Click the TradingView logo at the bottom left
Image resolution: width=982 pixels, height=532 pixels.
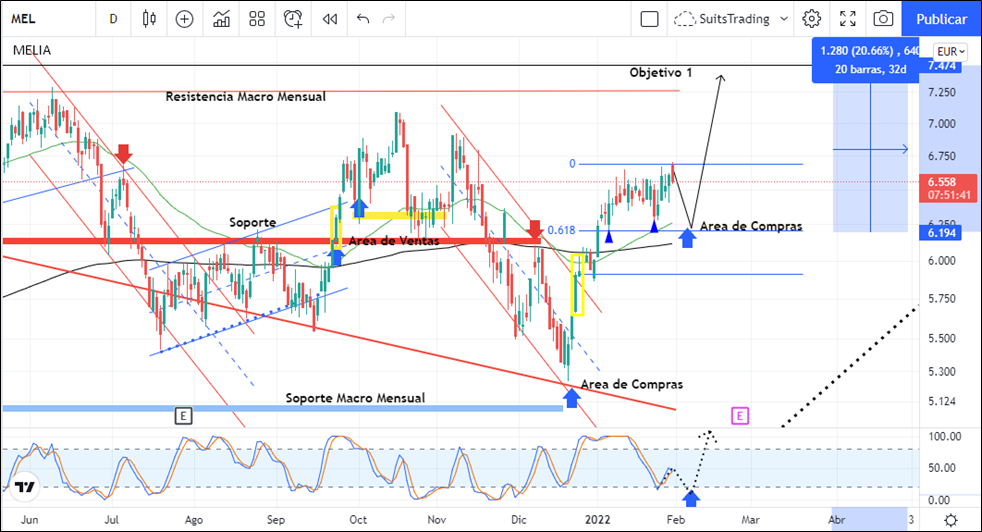point(25,487)
